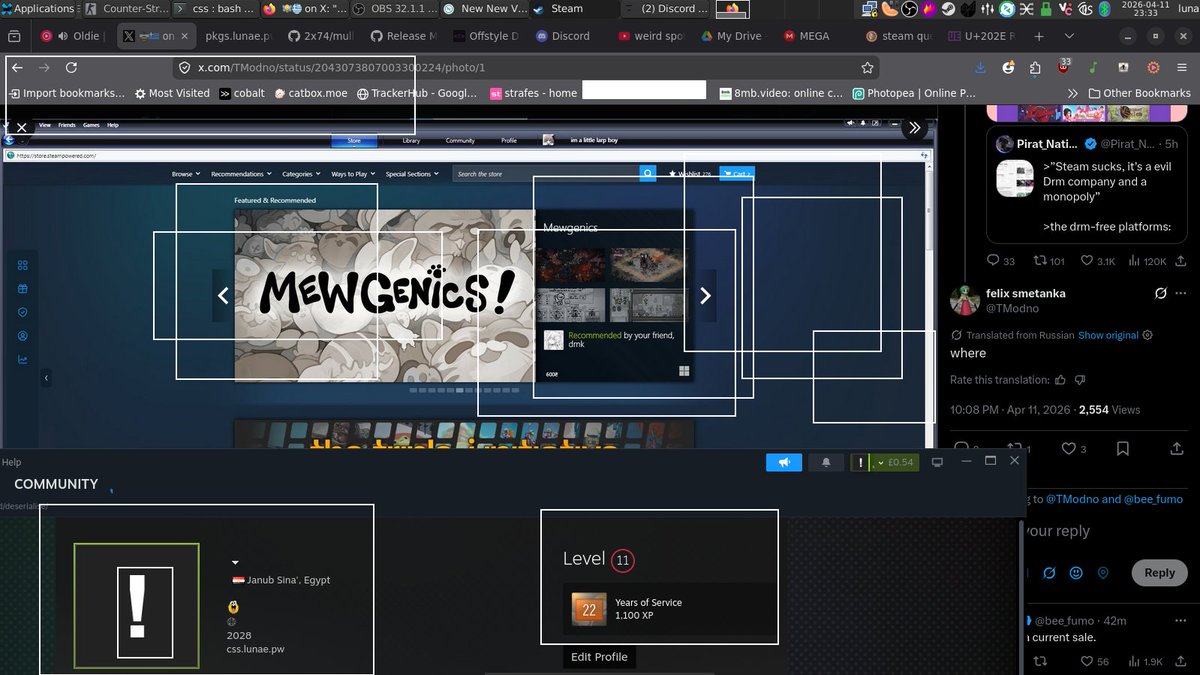This screenshot has height=675, width=1200.
Task: Open the Store tab in Steam screenshot
Action: click(353, 141)
